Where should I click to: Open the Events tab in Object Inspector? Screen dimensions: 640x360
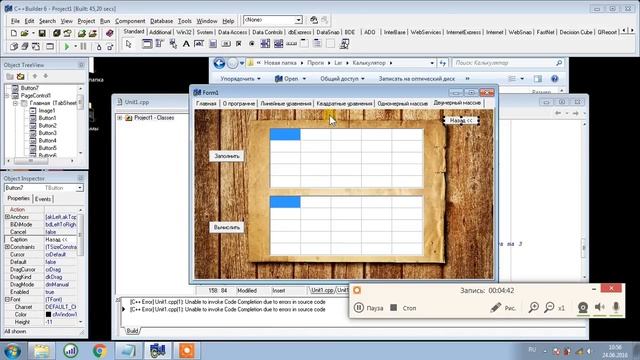(42, 199)
